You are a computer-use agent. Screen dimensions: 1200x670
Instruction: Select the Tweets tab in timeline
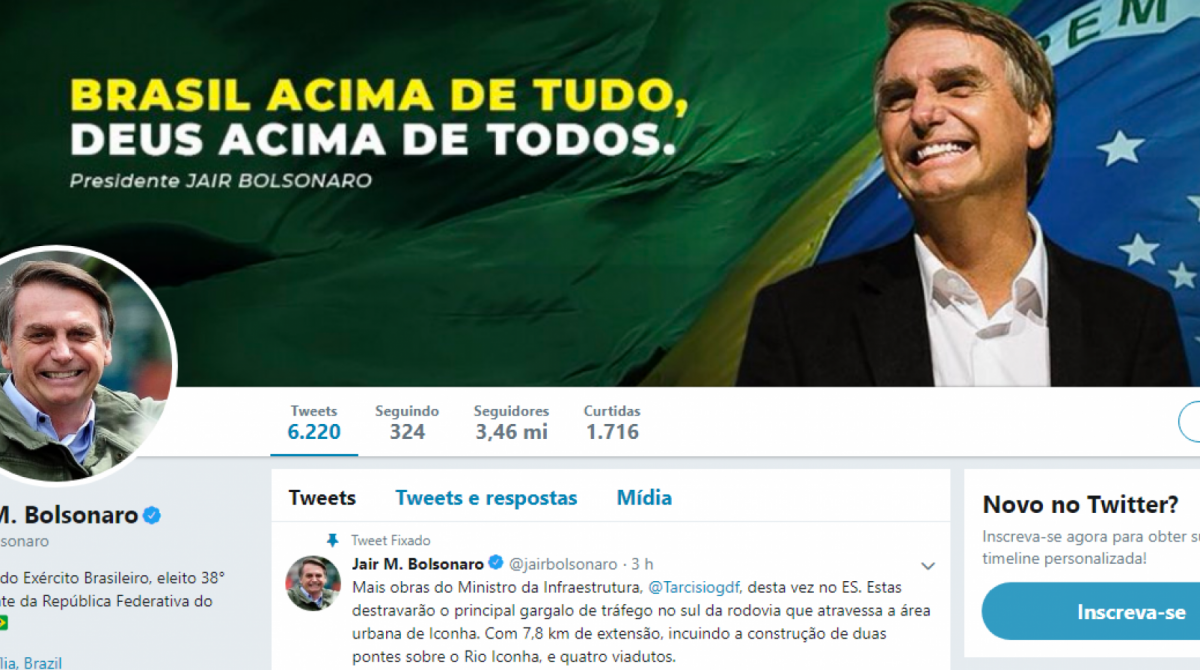point(322,498)
